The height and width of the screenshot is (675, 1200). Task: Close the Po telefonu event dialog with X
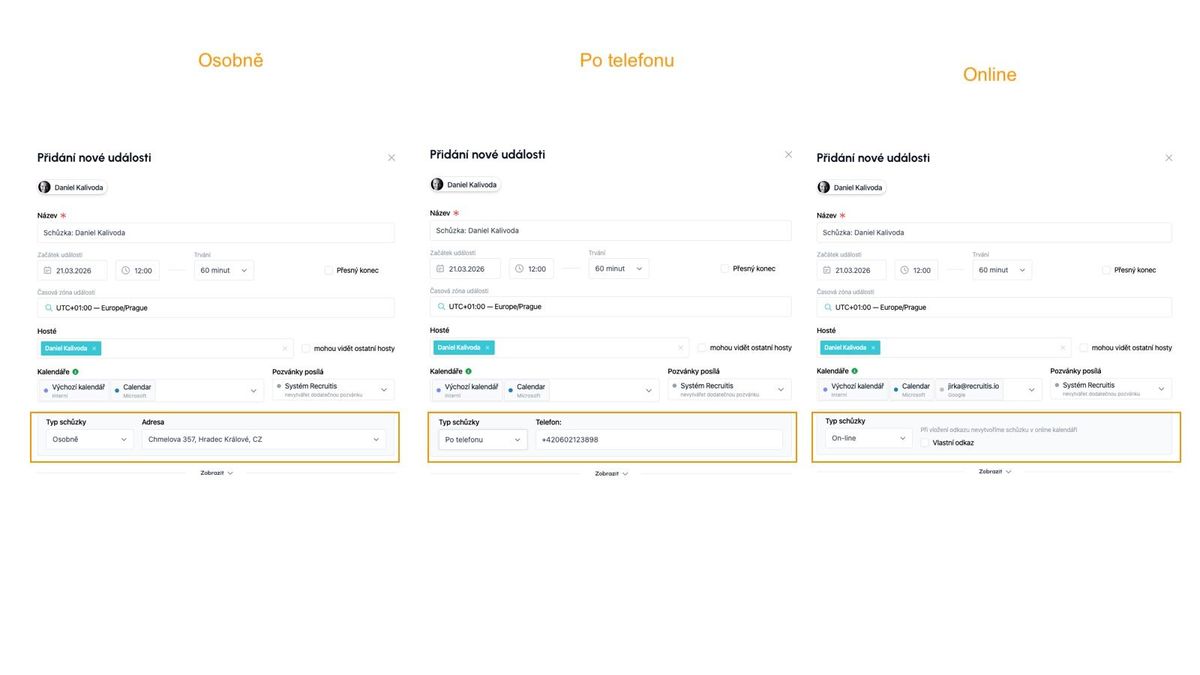(x=788, y=155)
